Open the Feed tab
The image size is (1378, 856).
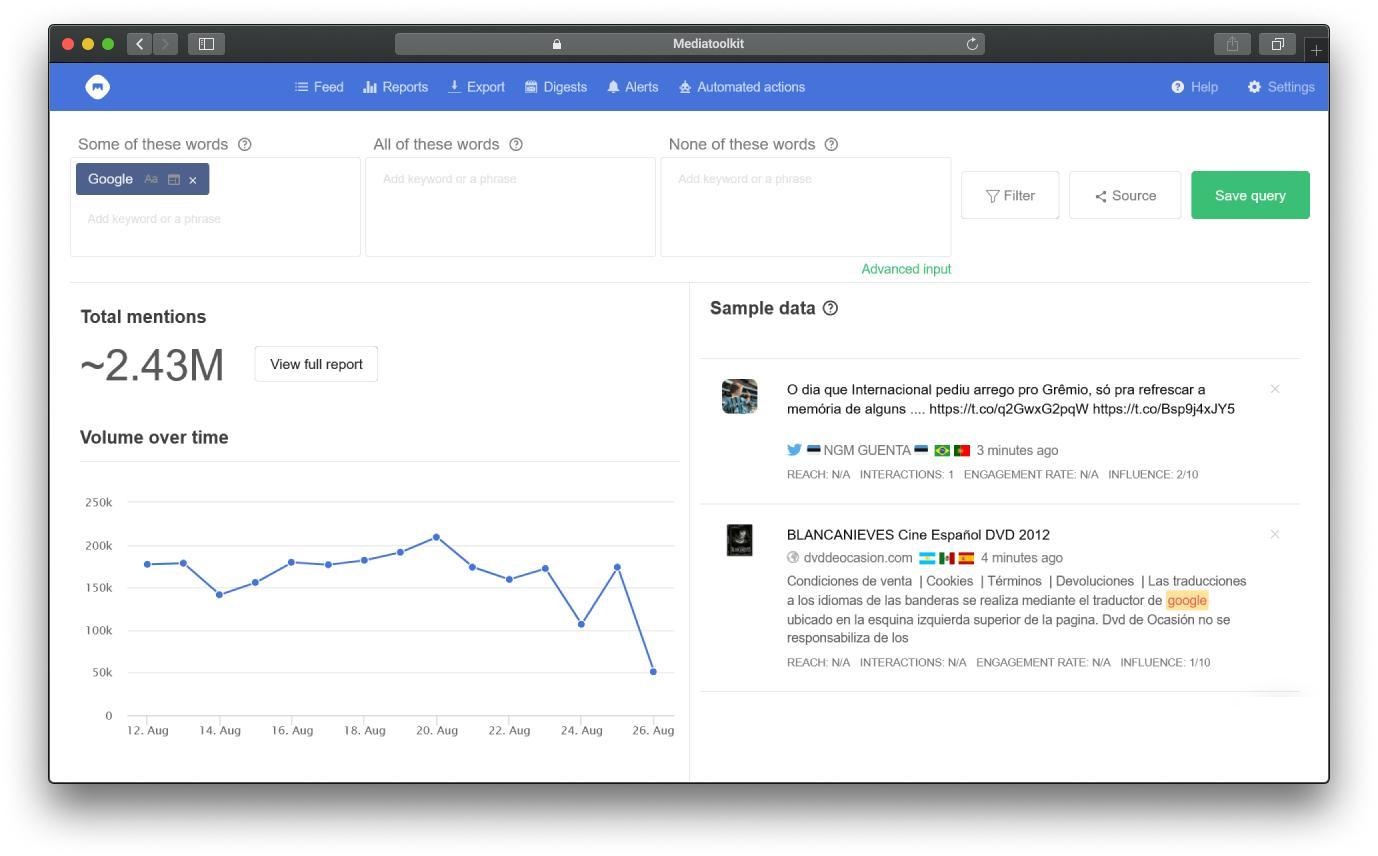pyautogui.click(x=319, y=87)
